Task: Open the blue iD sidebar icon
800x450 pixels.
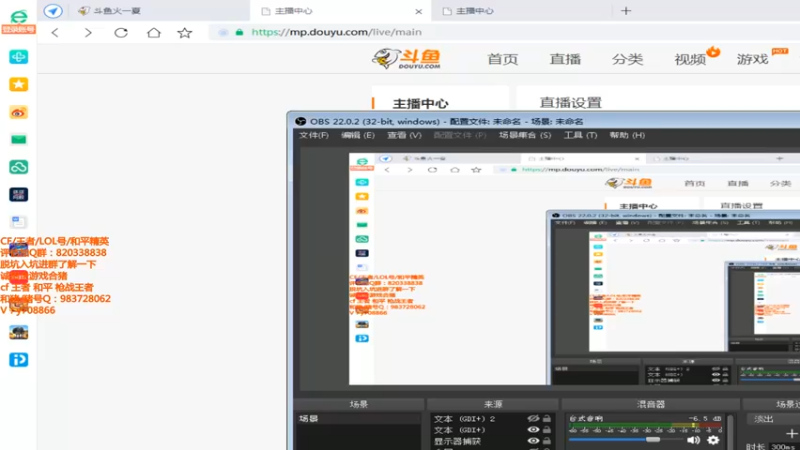Action: tap(18, 360)
